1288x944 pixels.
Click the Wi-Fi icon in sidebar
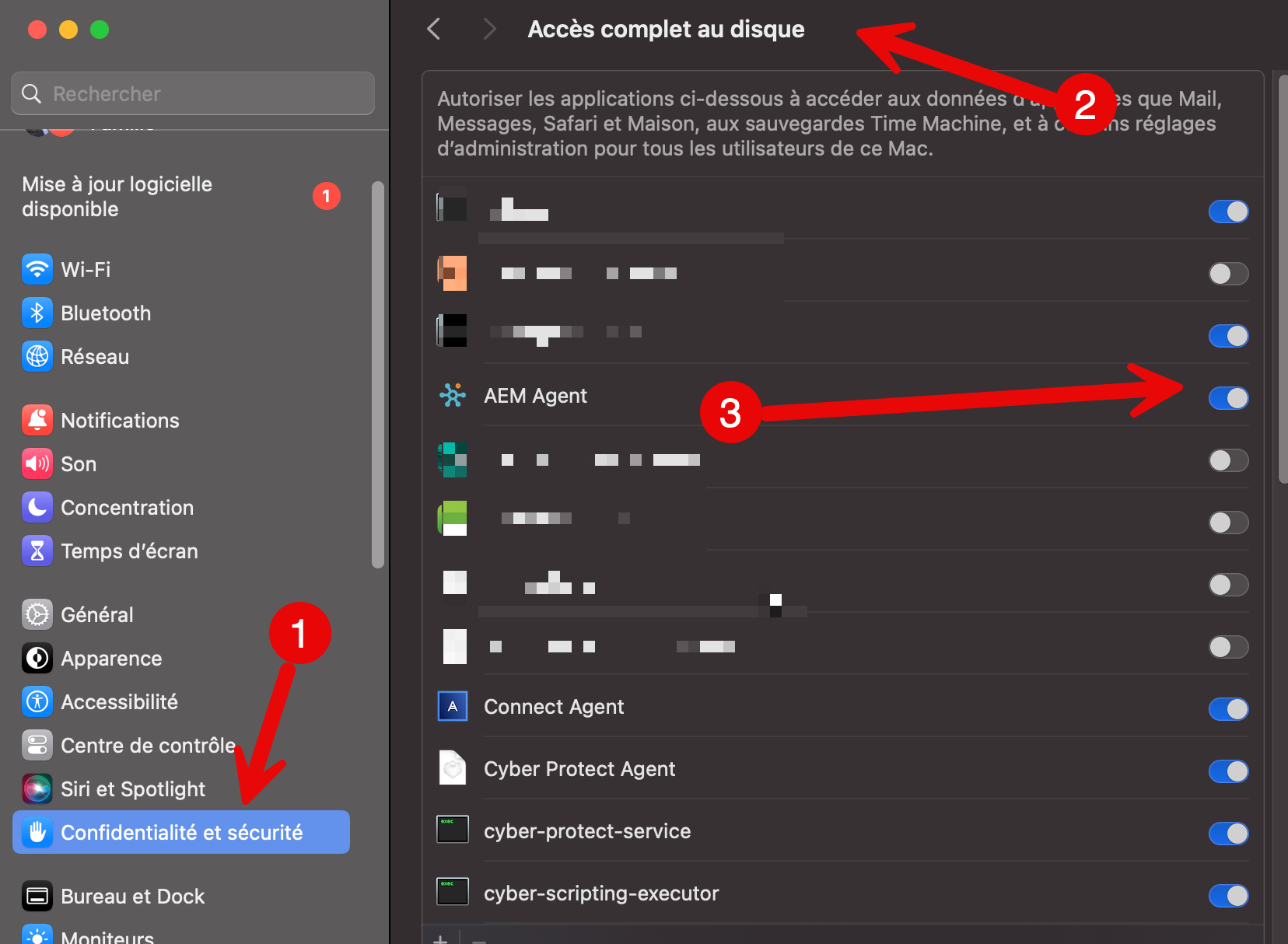[x=37, y=270]
